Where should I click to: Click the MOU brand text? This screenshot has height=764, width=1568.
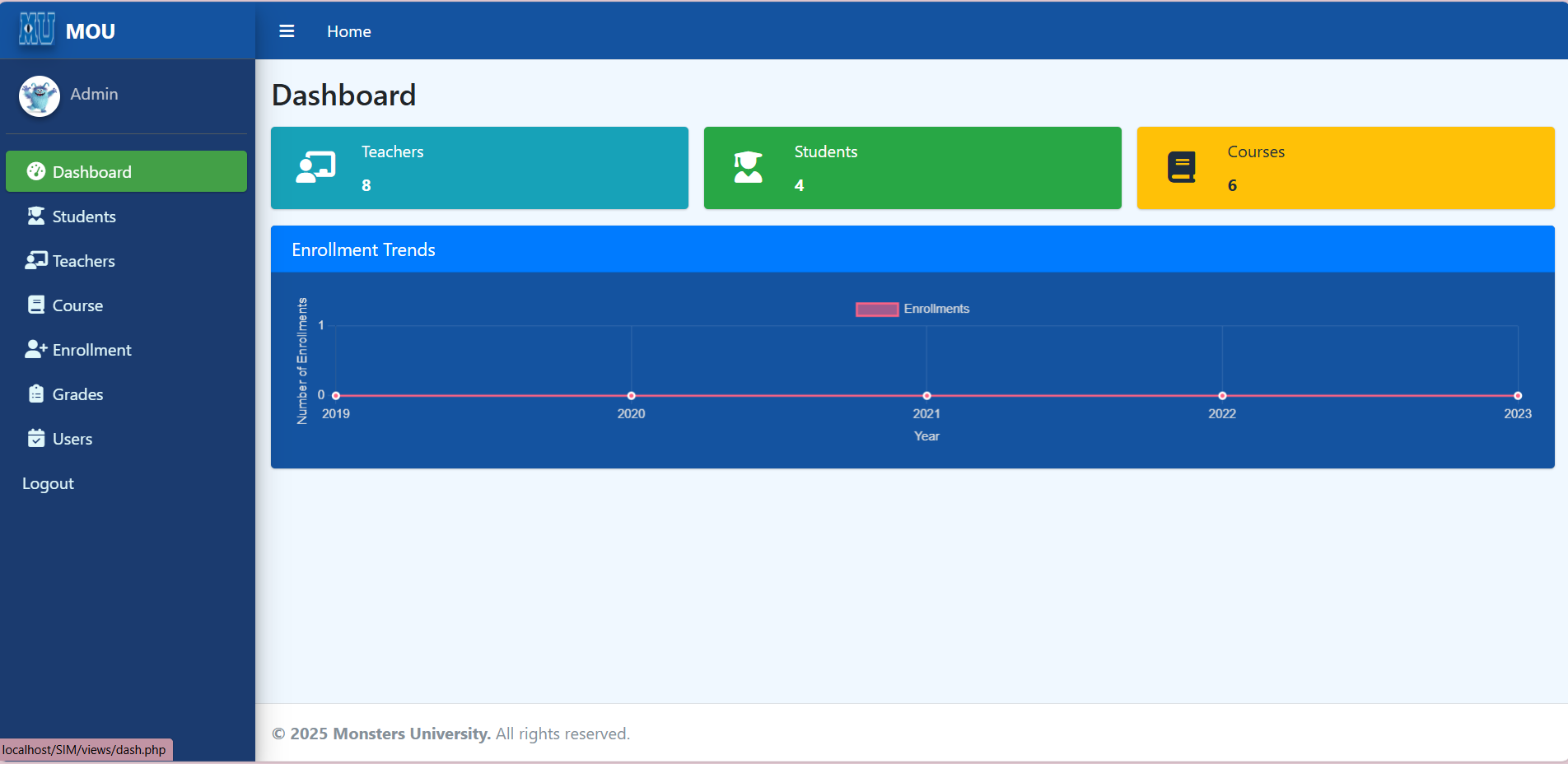tap(91, 31)
